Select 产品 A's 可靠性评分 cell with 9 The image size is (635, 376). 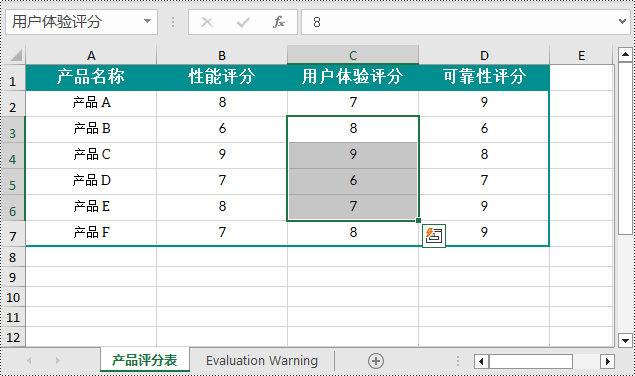[x=484, y=103]
